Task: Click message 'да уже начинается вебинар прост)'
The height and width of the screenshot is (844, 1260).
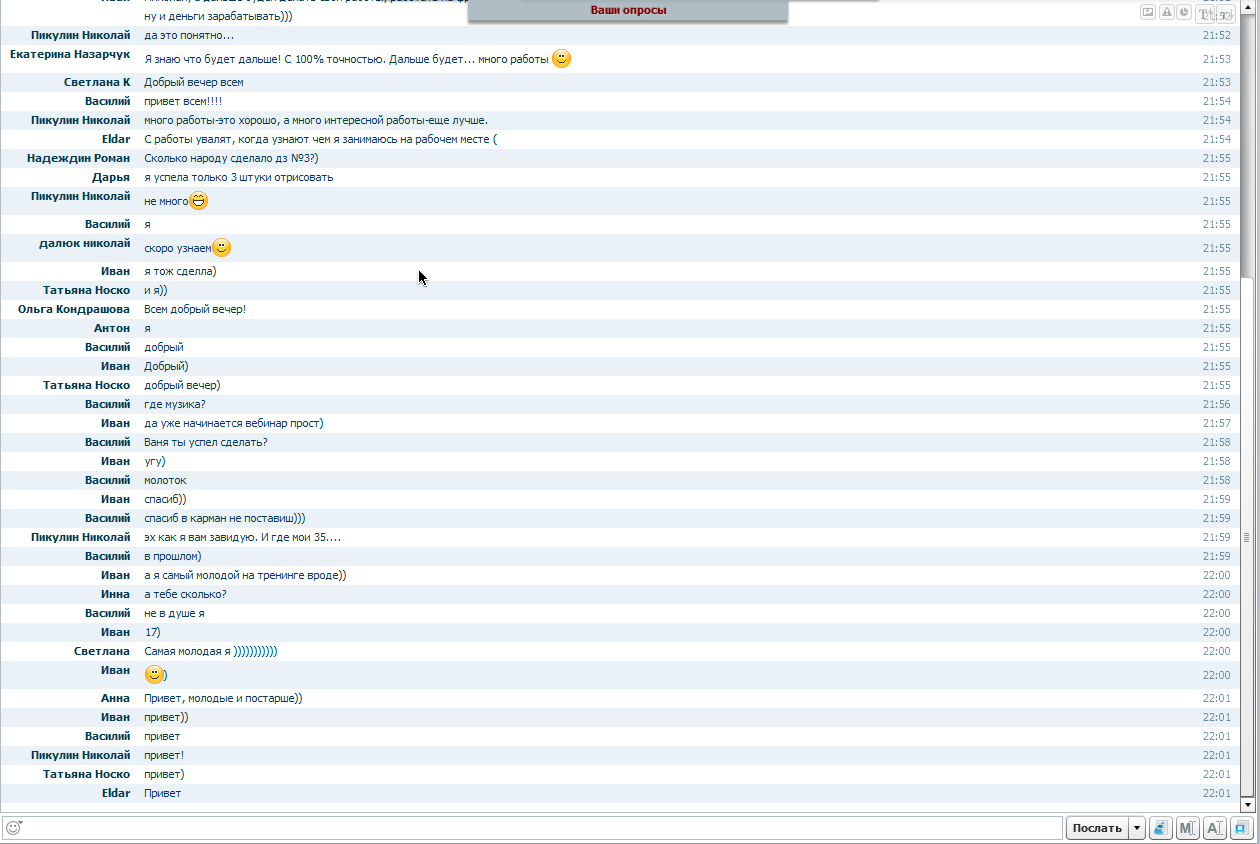Action: click(234, 423)
